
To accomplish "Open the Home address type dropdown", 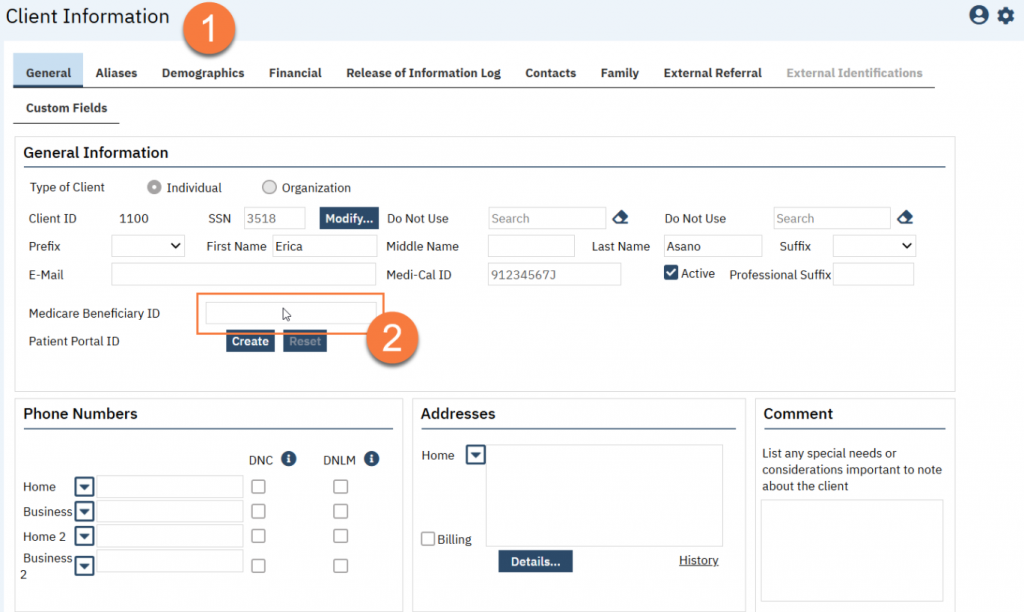I will pos(476,456).
